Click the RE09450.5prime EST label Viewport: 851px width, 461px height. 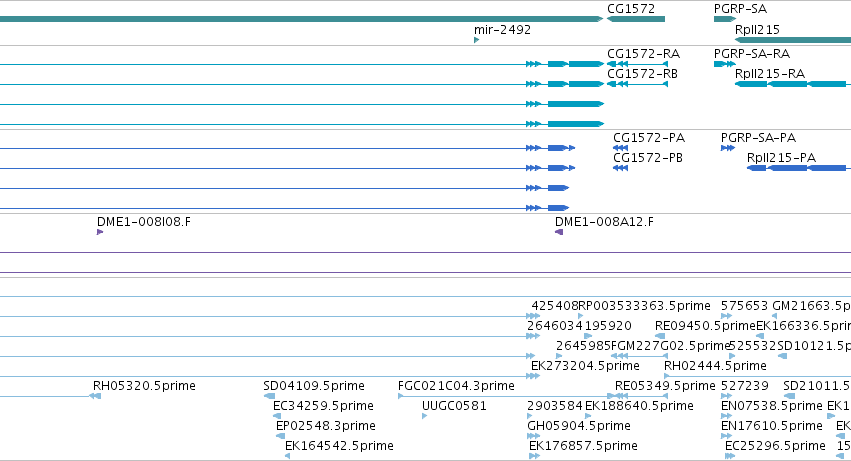click(705, 326)
